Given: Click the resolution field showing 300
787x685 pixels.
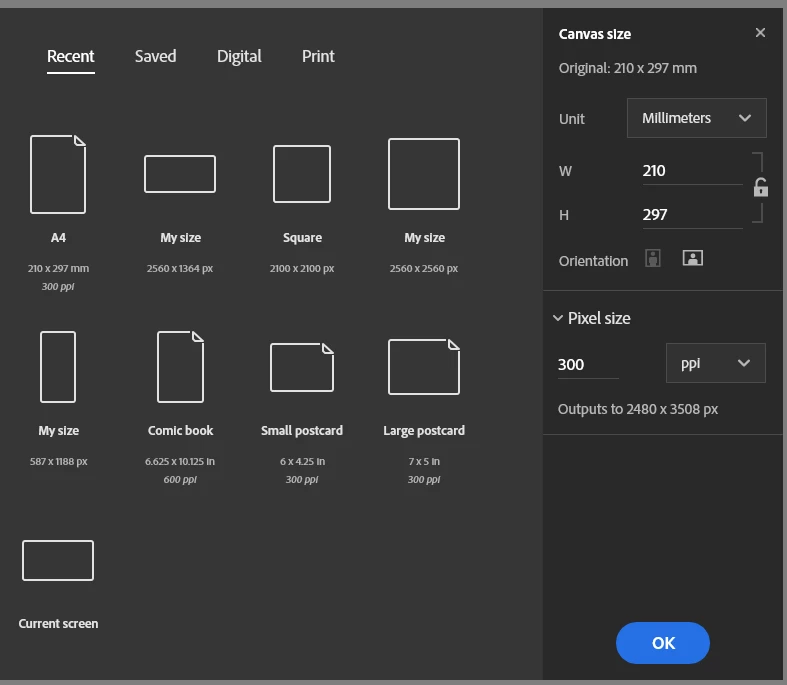Looking at the screenshot, I should coord(588,364).
